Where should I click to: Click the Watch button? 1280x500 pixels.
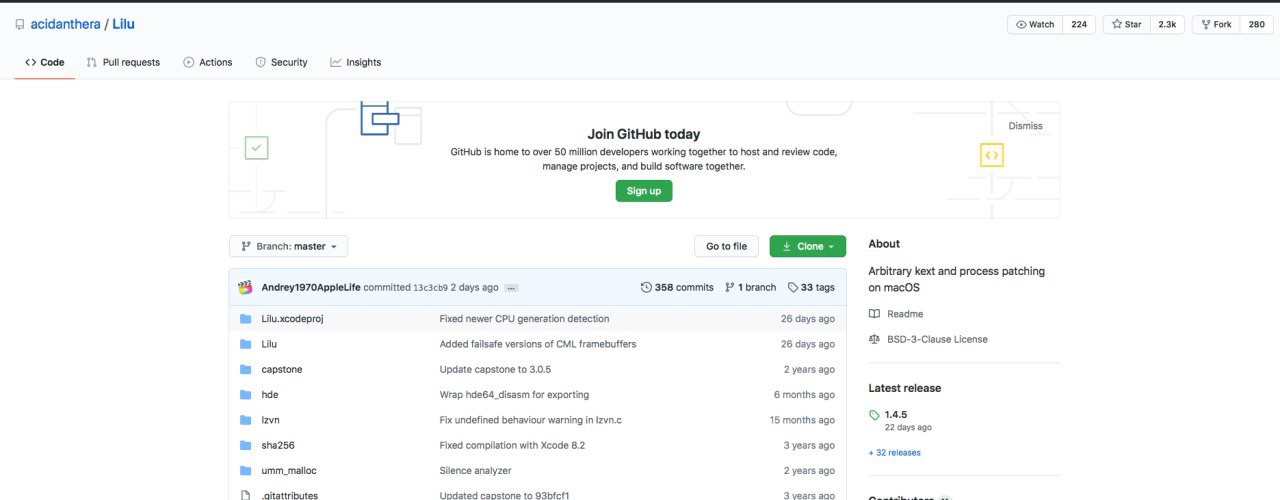[x=1035, y=24]
